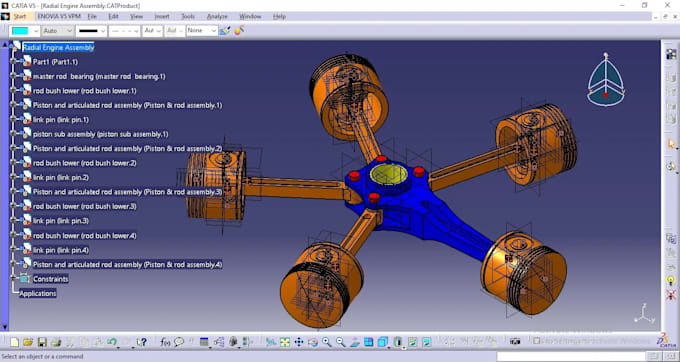Select link pin (link pin.3) item

(x=61, y=221)
